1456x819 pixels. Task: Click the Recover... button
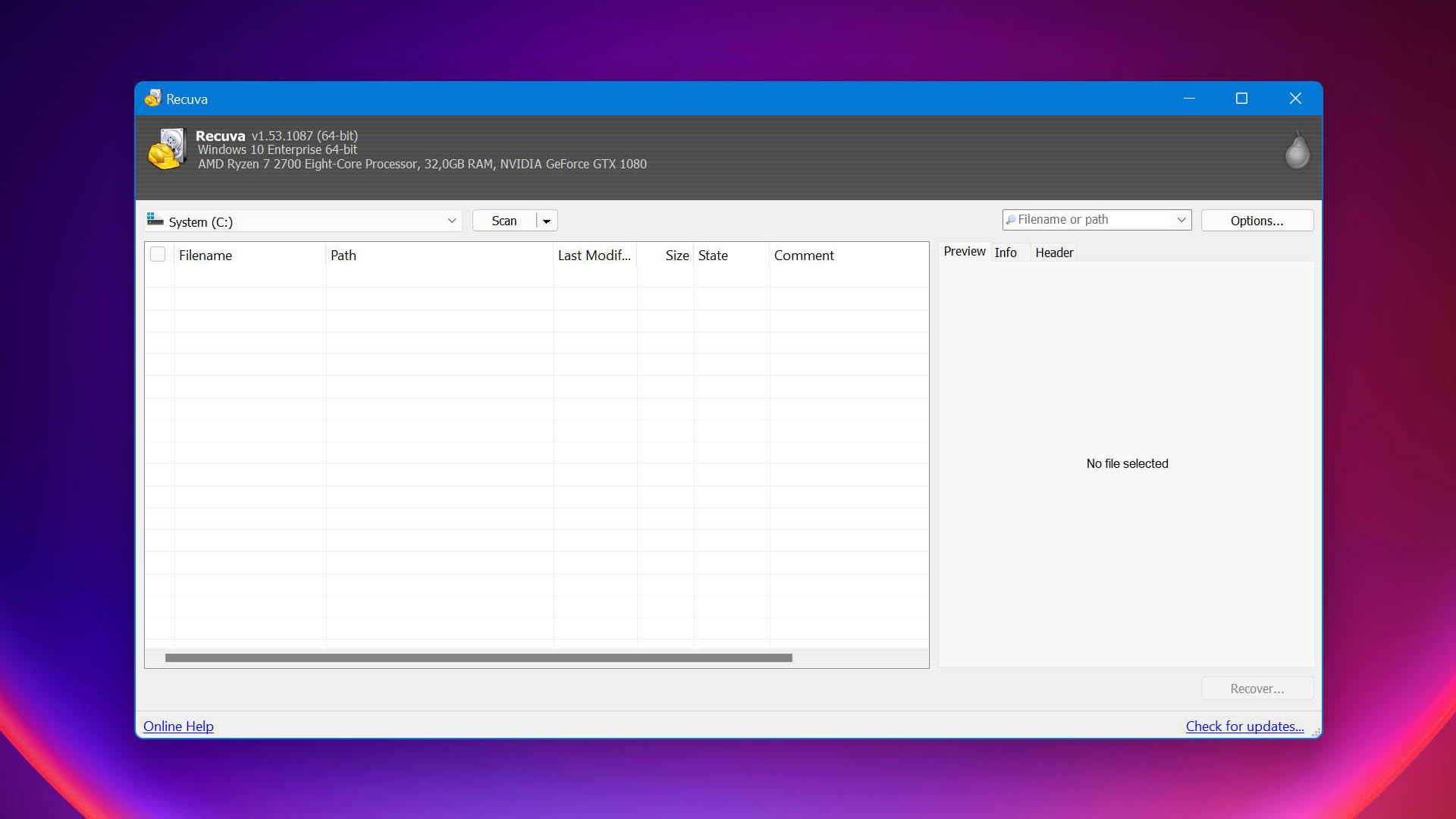pyautogui.click(x=1257, y=689)
